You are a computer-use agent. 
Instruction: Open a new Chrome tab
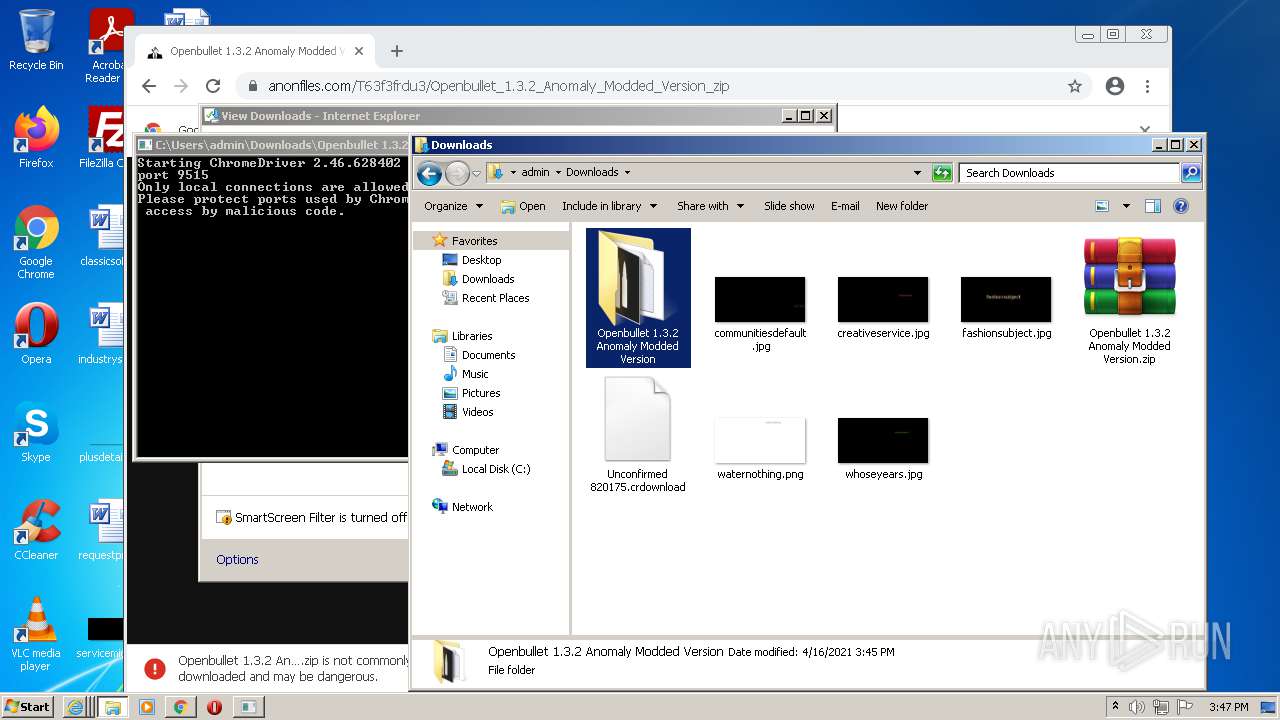[397, 51]
